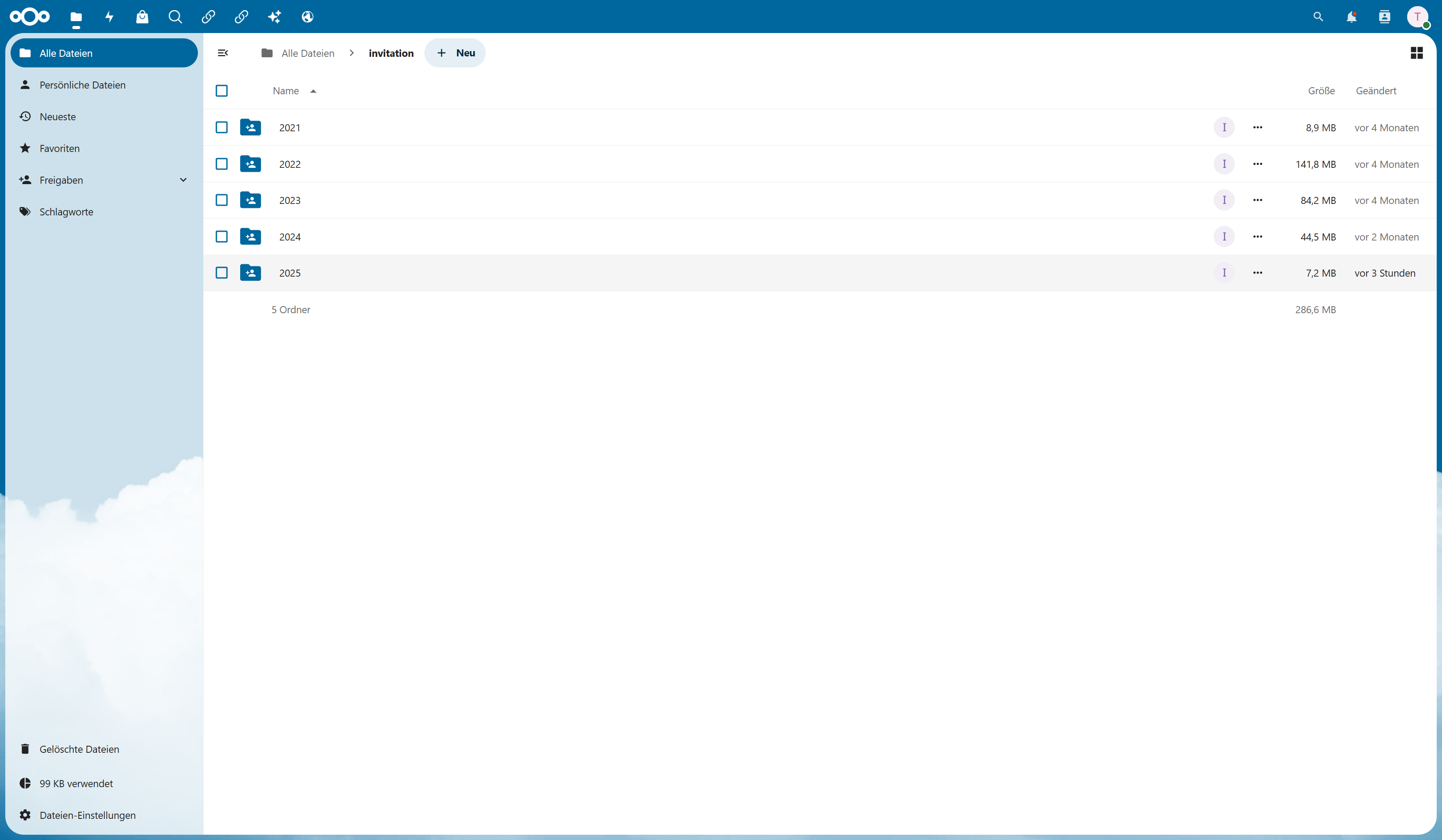Sort by Name column header
The height and width of the screenshot is (840, 1442).
point(294,90)
